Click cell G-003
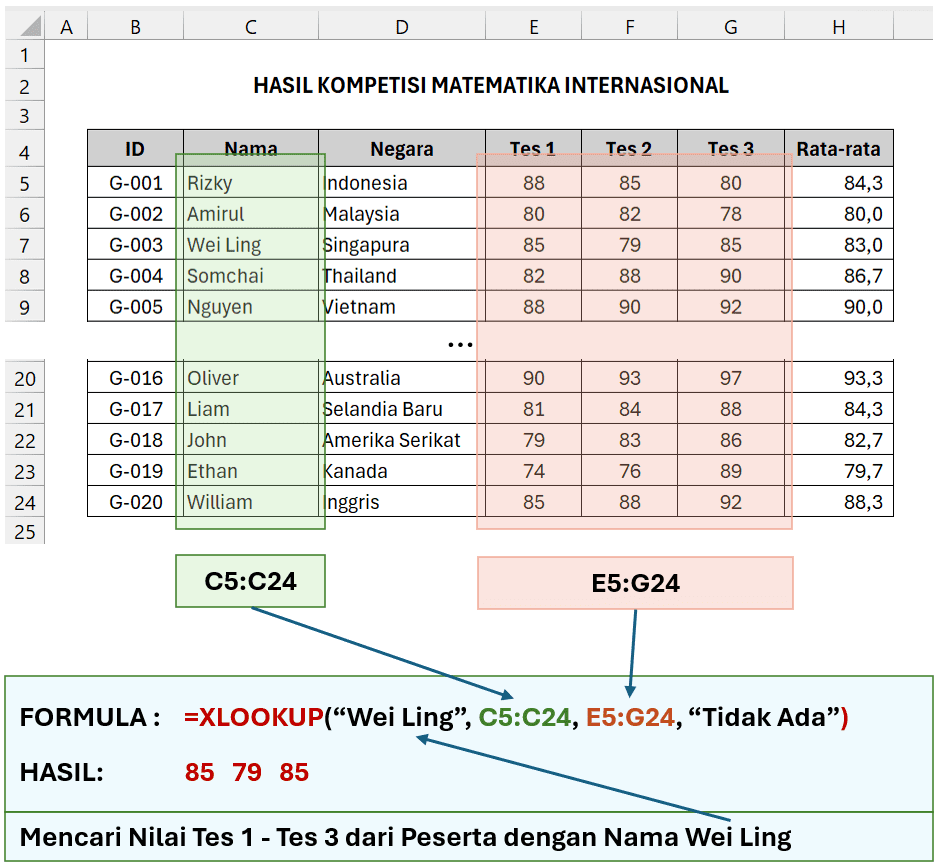This screenshot has height=867, width=937. [x=136, y=245]
